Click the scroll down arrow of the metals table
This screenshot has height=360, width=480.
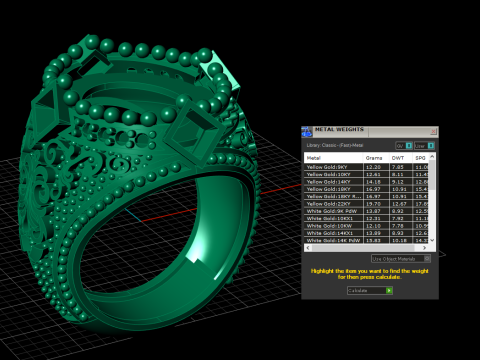coord(432,240)
